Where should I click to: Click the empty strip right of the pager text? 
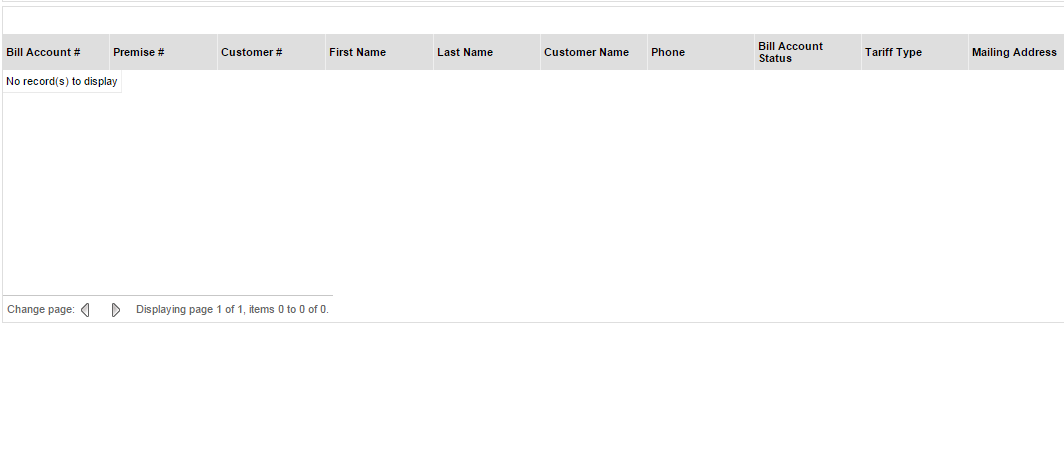click(x=700, y=309)
